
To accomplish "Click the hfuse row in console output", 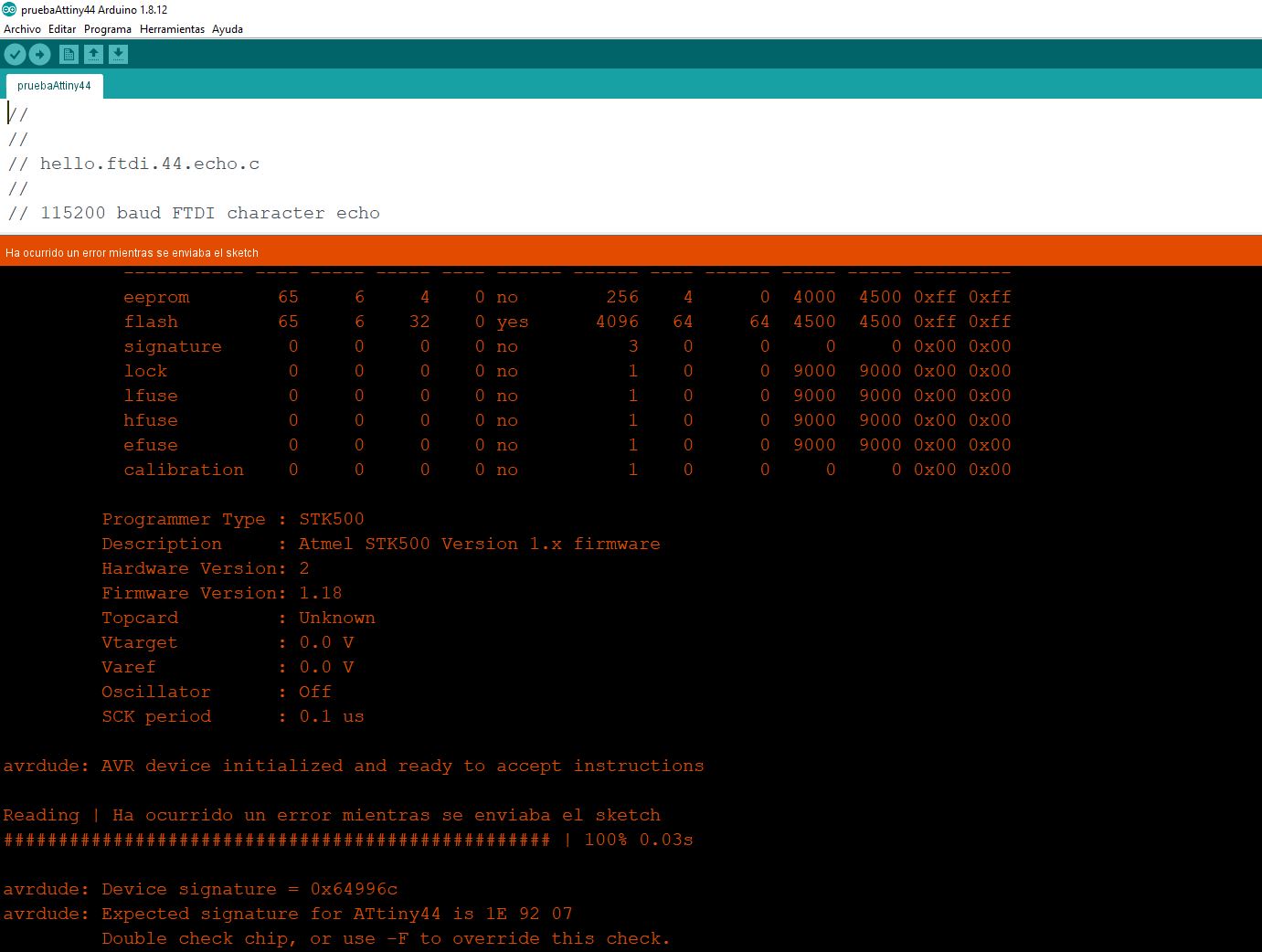I will click(567, 420).
